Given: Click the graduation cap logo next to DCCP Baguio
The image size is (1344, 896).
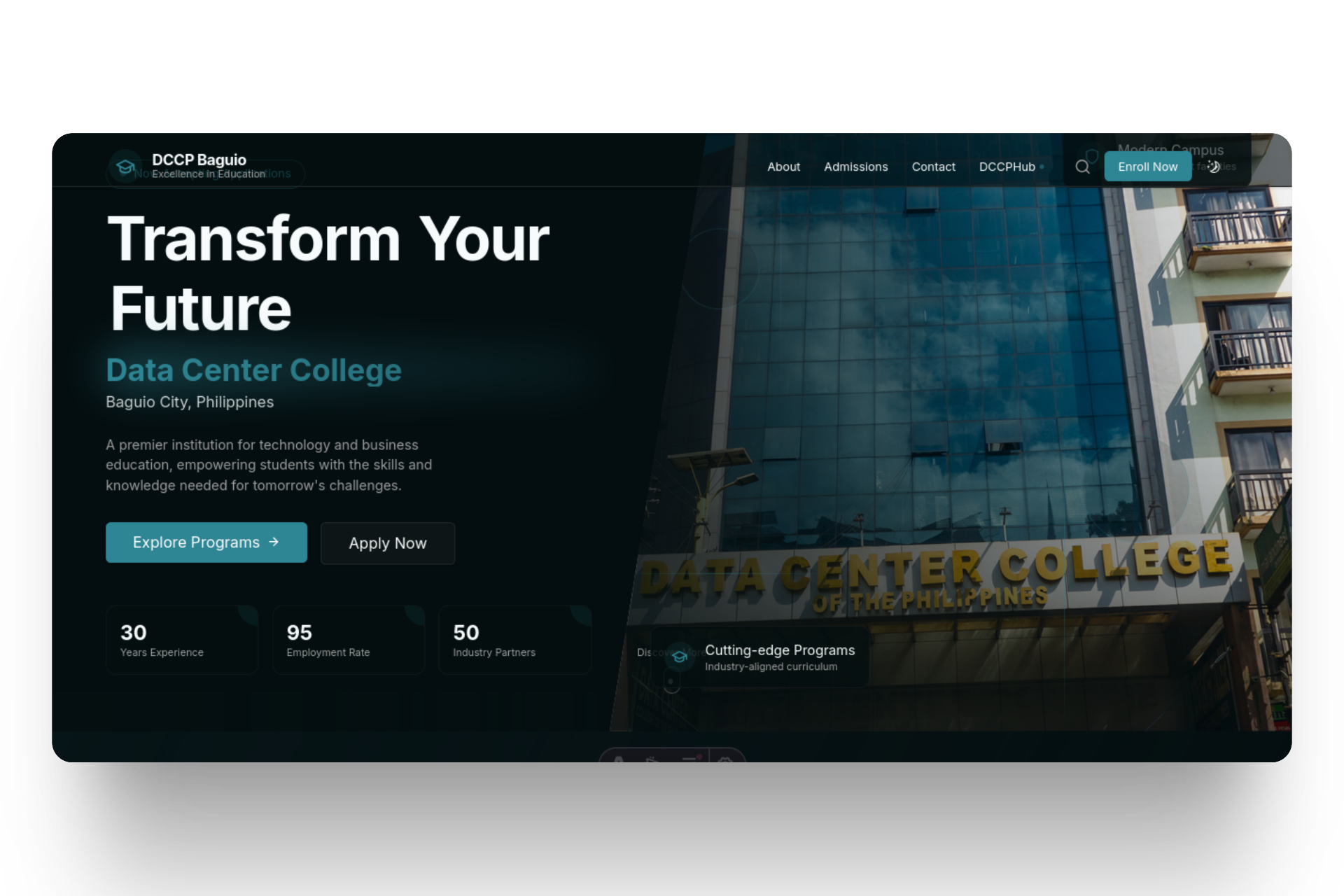Looking at the screenshot, I should (x=125, y=167).
